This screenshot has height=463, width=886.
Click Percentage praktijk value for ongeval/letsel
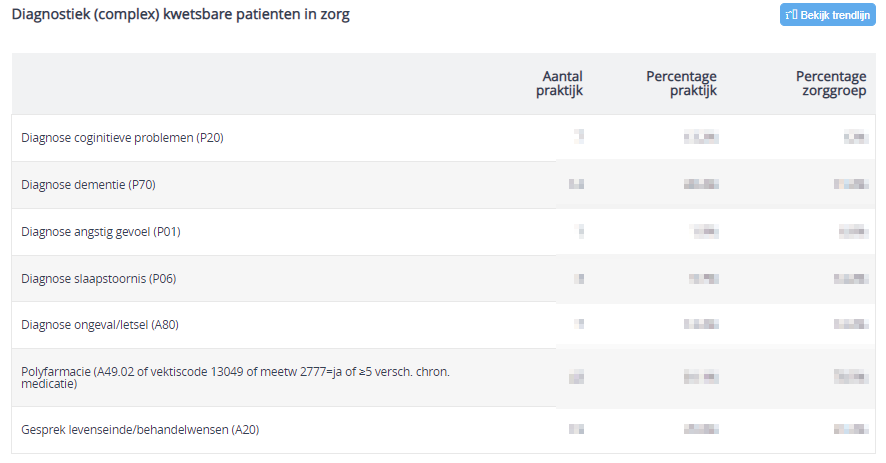tap(701, 324)
